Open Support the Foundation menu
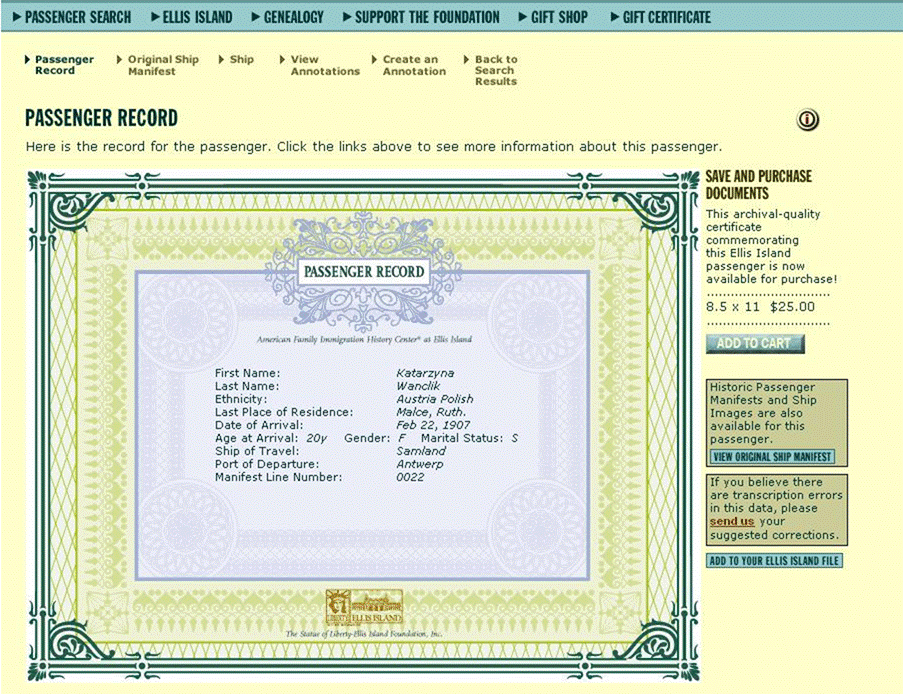The image size is (903, 694). pyautogui.click(x=422, y=17)
